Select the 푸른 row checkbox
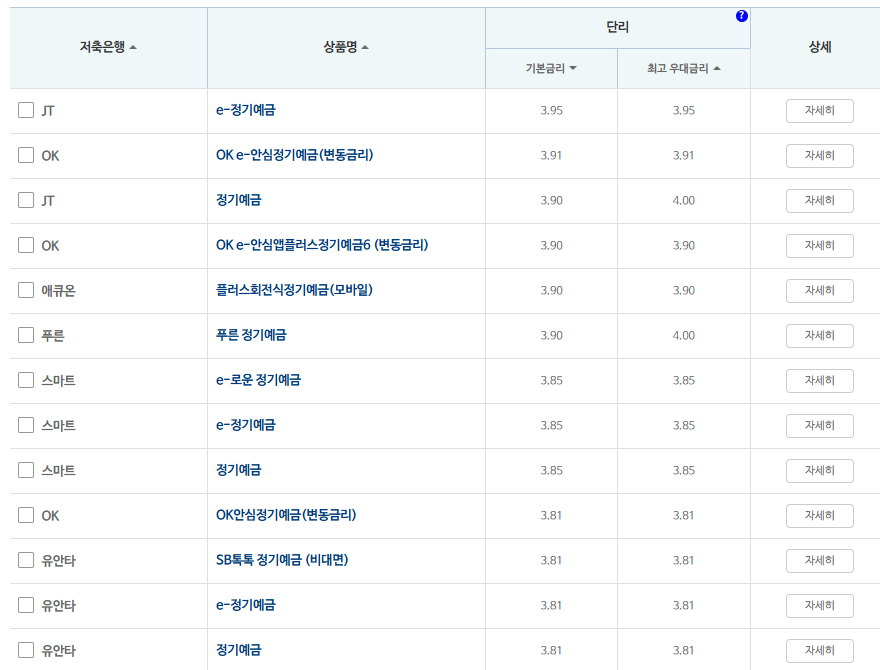This screenshot has height=670, width=880. coord(26,335)
